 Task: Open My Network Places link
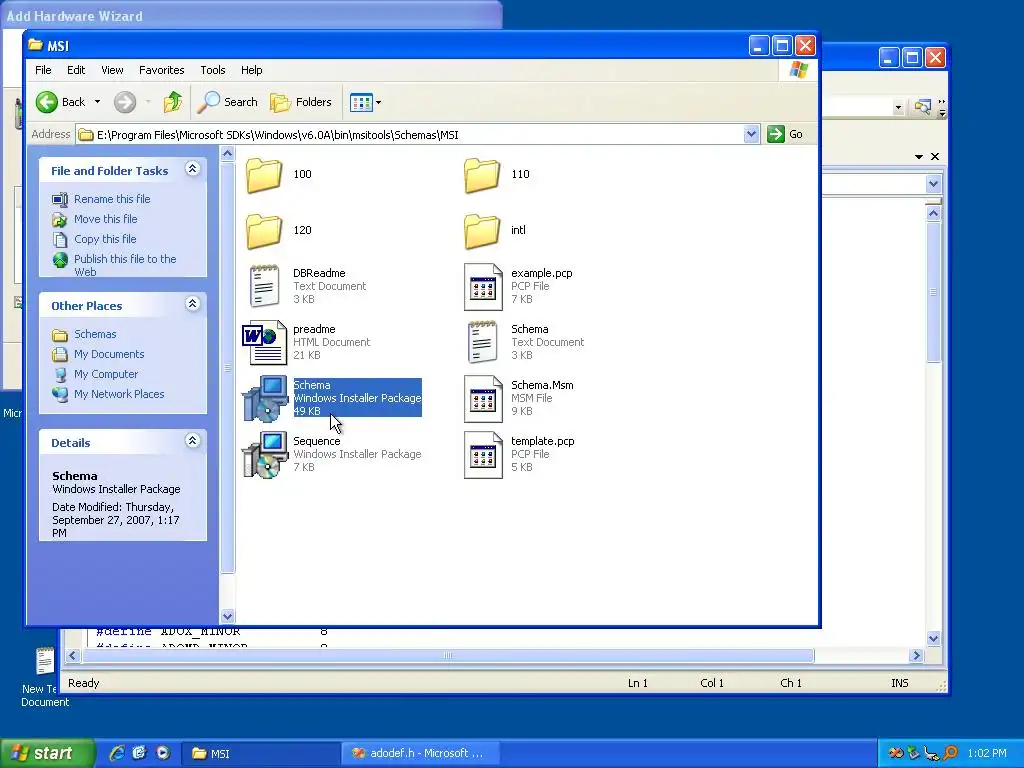coord(119,394)
